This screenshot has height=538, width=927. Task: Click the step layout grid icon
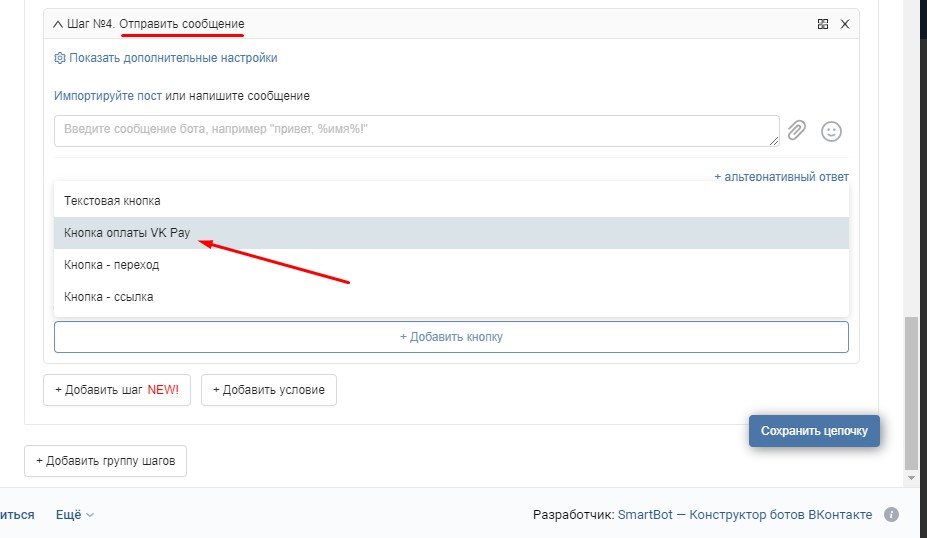(822, 24)
